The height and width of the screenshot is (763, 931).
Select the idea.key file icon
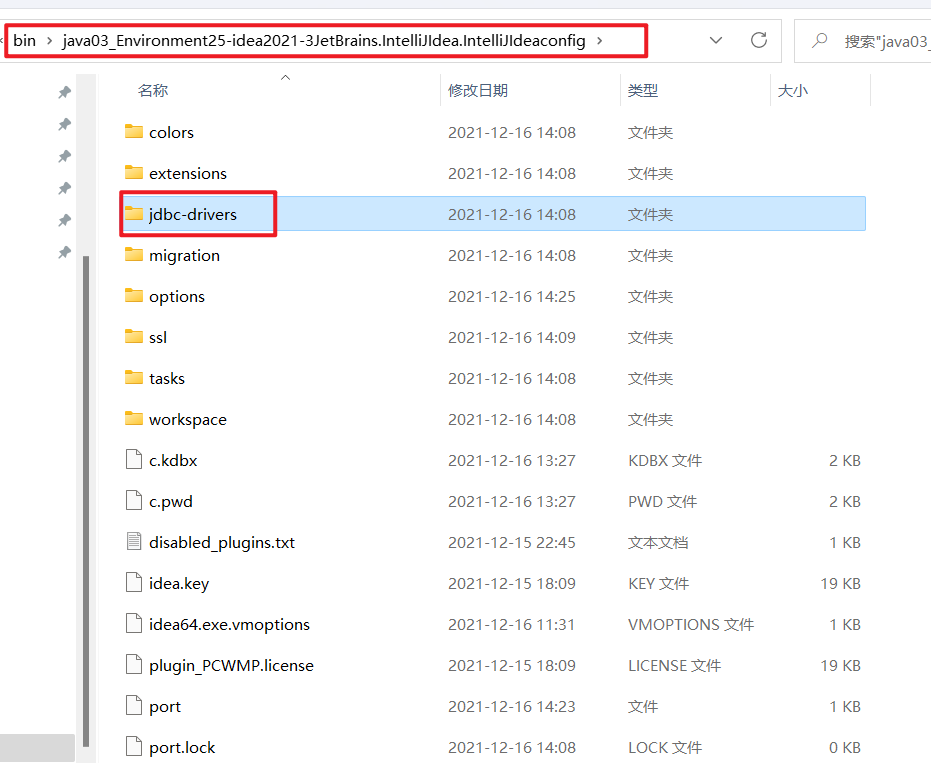pos(135,583)
